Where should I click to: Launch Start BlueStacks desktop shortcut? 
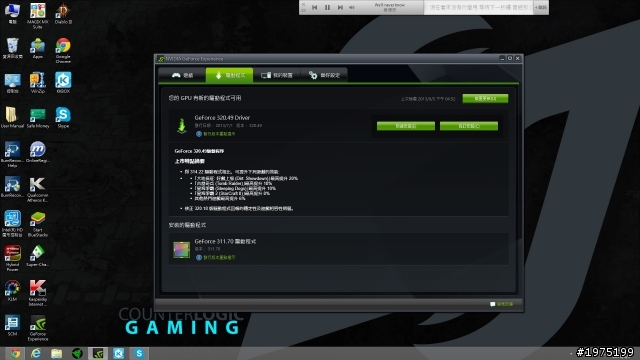click(x=38, y=224)
